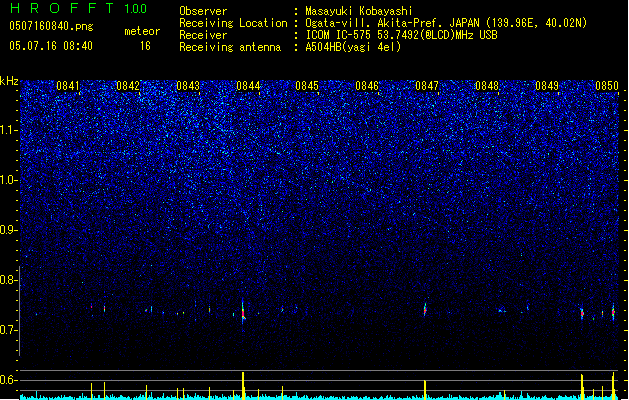Click the 0848 time marker

point(487,86)
